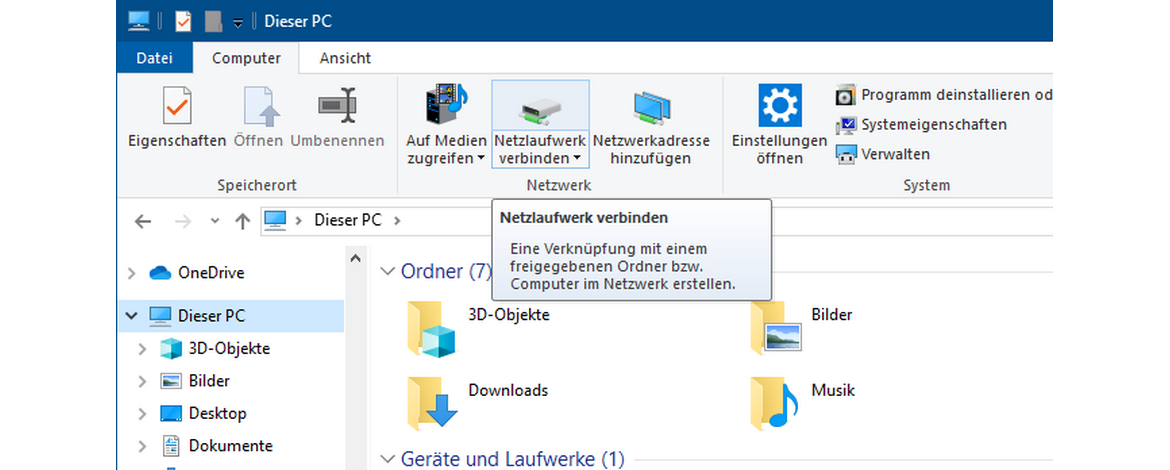Screen dimensions: 1170x470
Task: Expand OneDrive in navigation tree
Action: (131, 273)
